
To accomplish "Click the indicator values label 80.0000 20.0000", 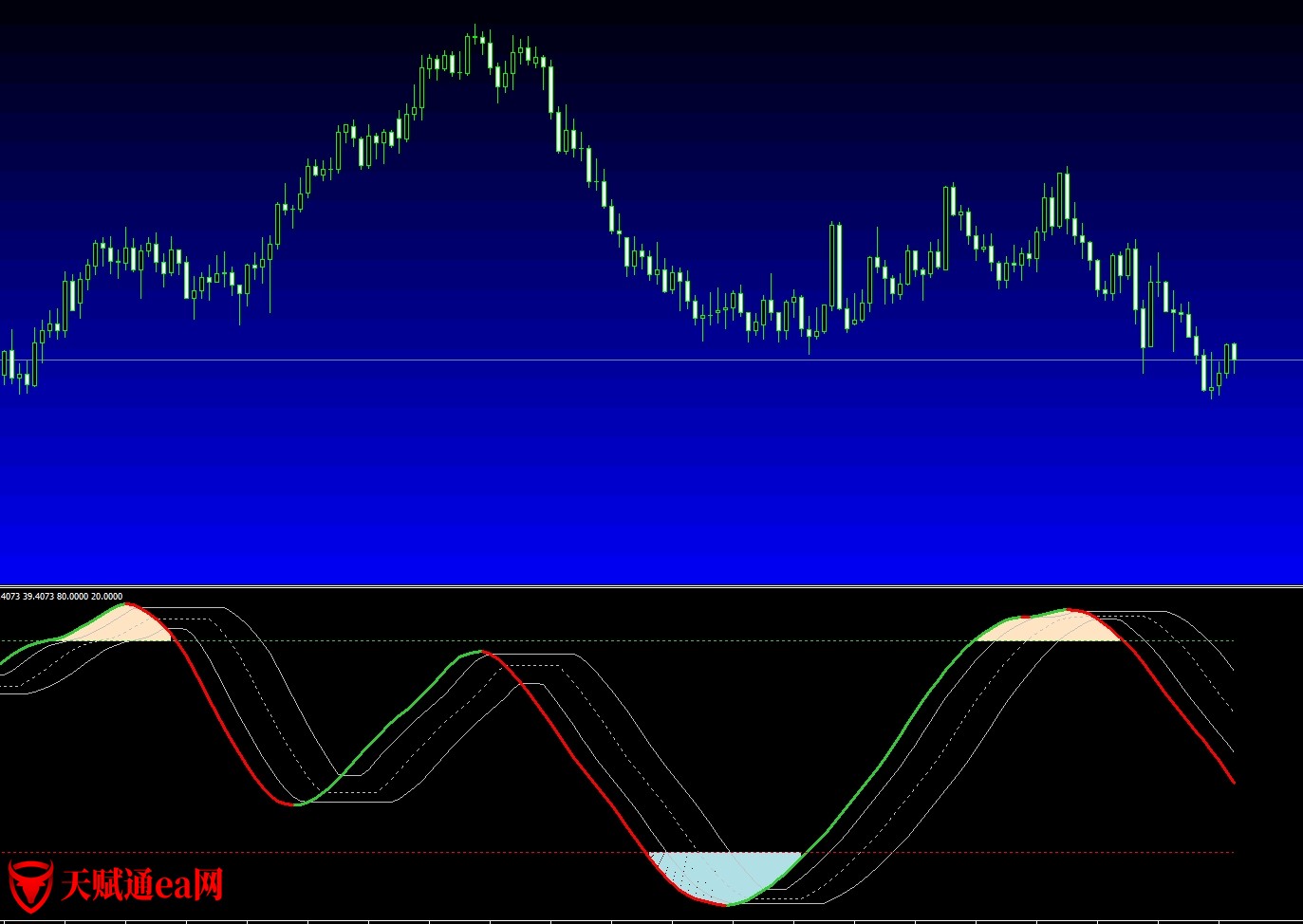I will (x=89, y=597).
